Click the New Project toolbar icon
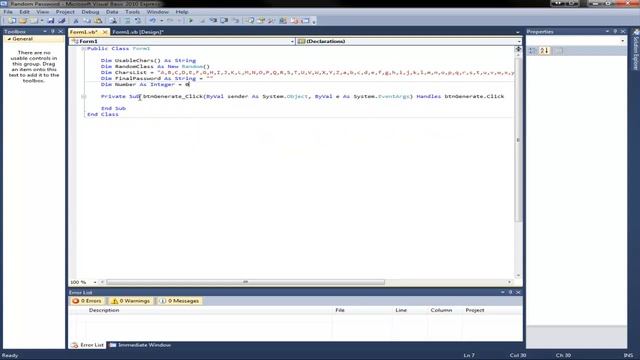640x360 pixels. click(x=11, y=20)
